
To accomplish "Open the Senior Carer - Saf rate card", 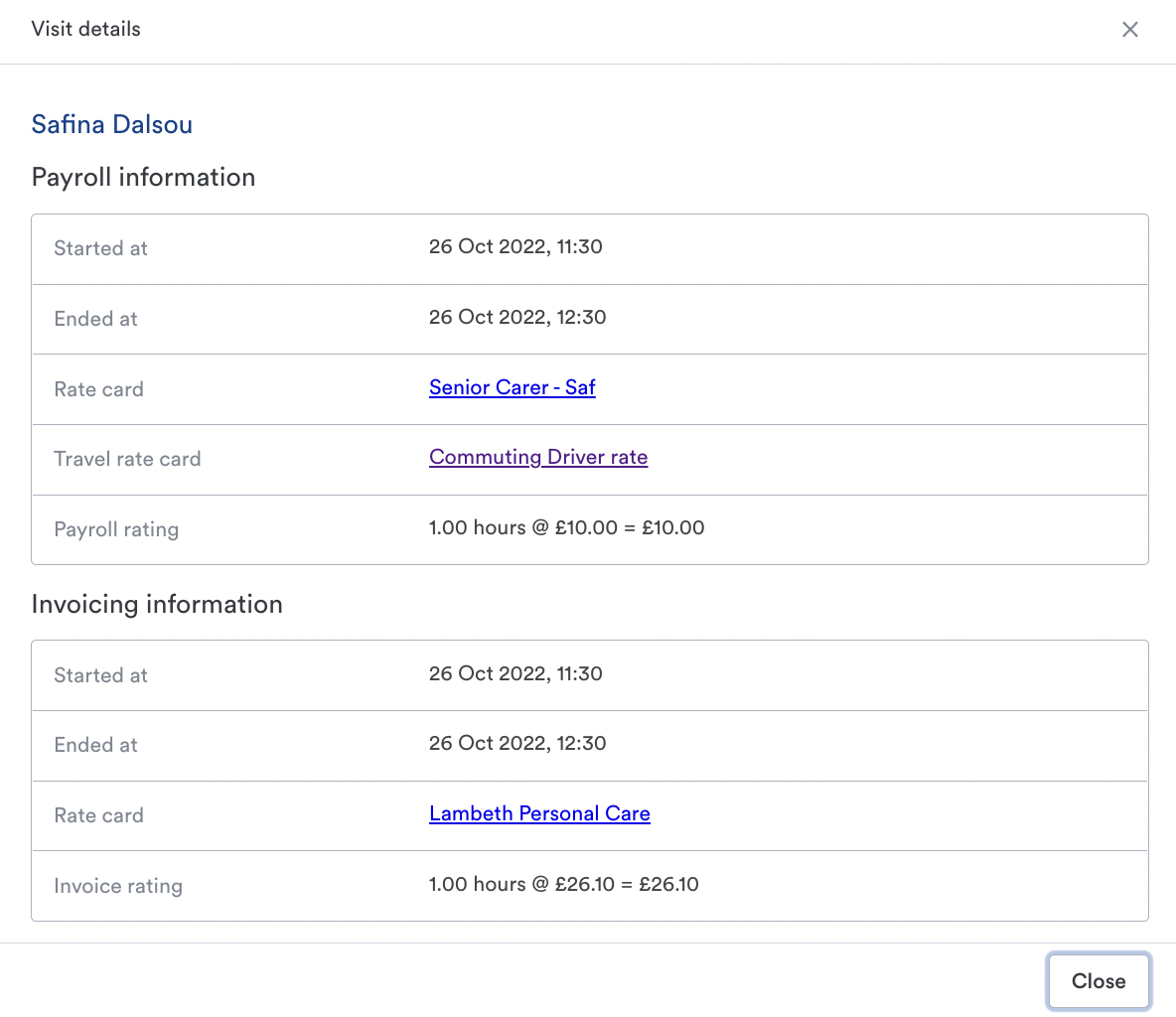I will 513,387.
